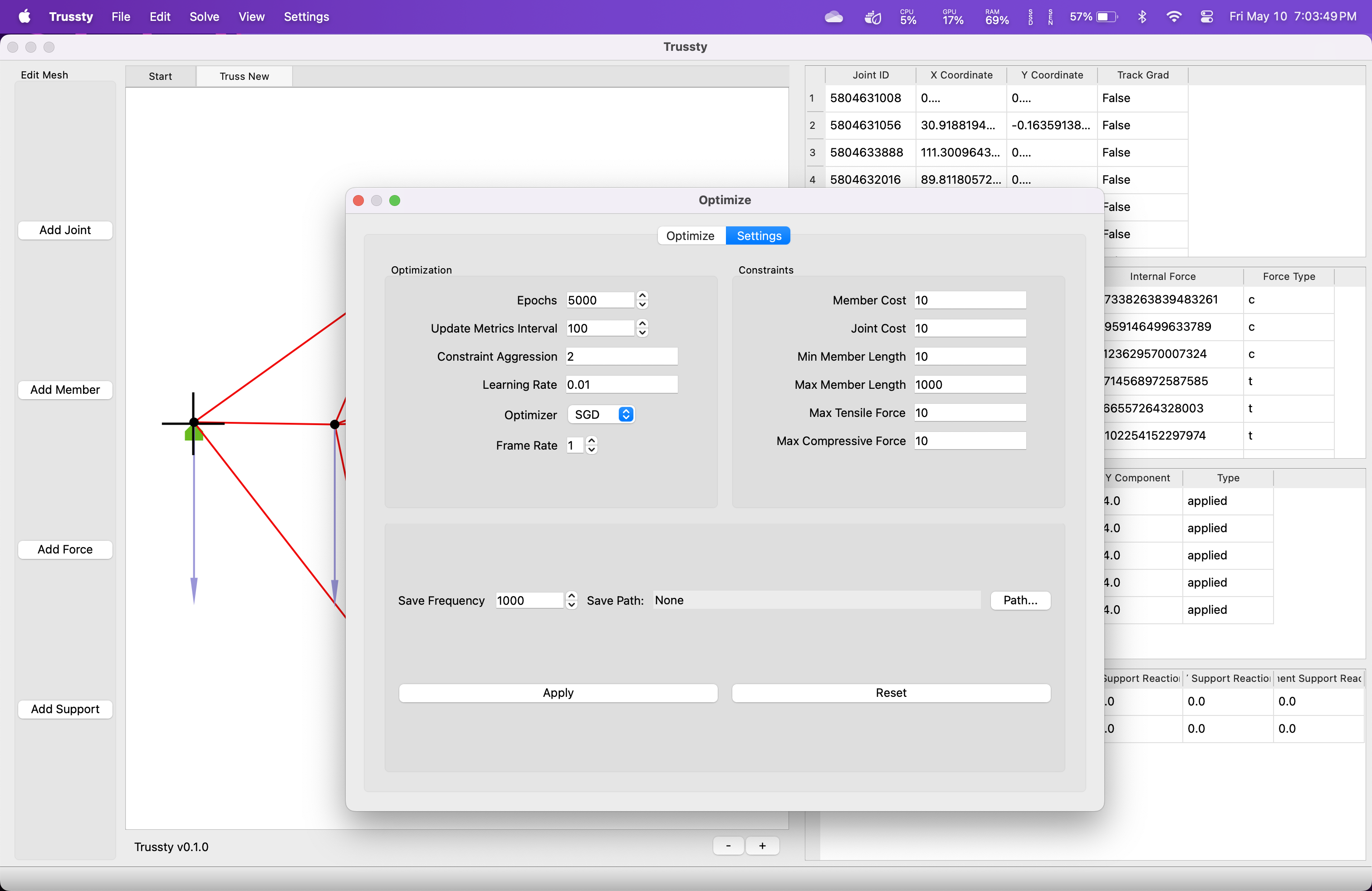Click the Joint Cost field
Screen dimensions: 1372x891
click(970, 328)
